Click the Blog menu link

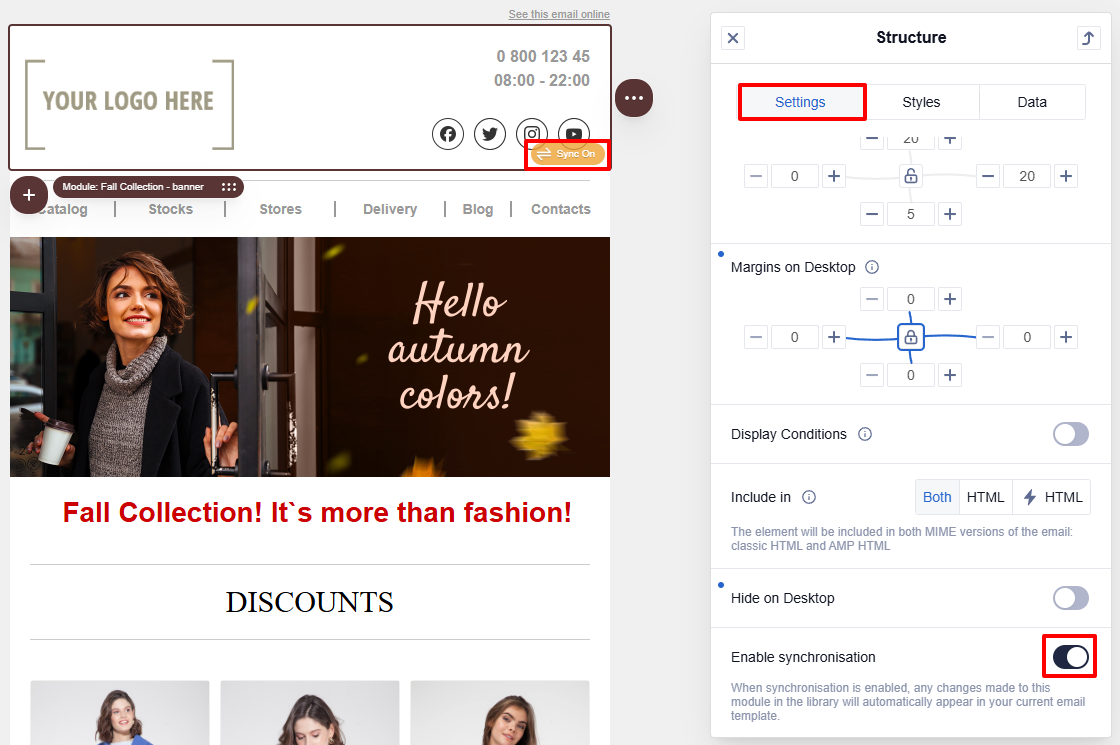478,209
